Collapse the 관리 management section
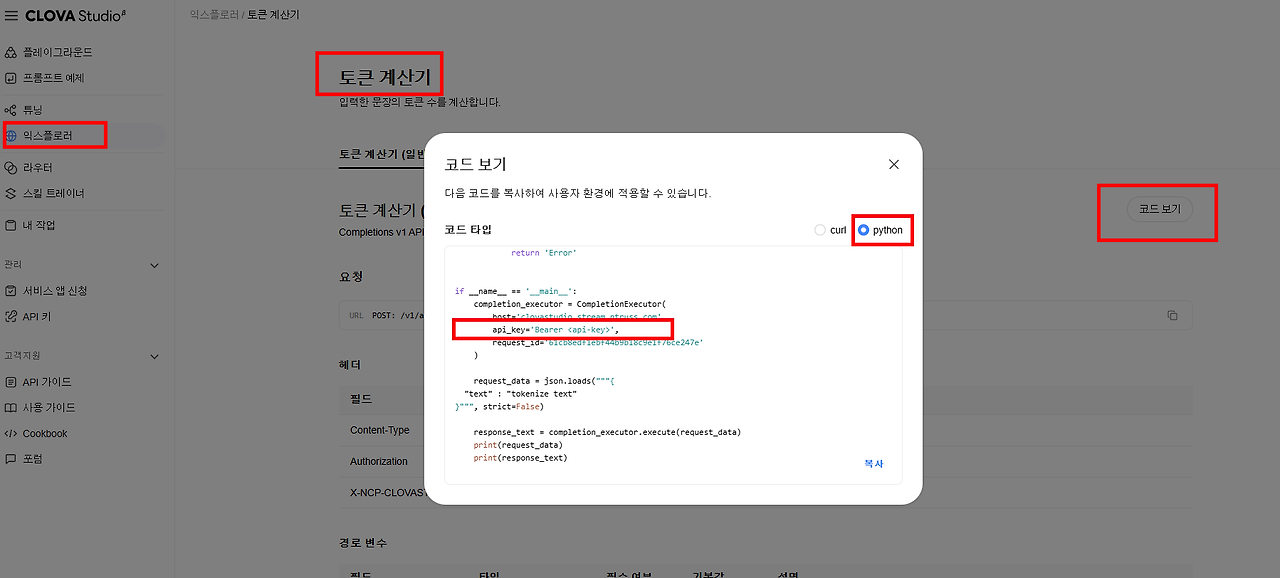 click(155, 265)
